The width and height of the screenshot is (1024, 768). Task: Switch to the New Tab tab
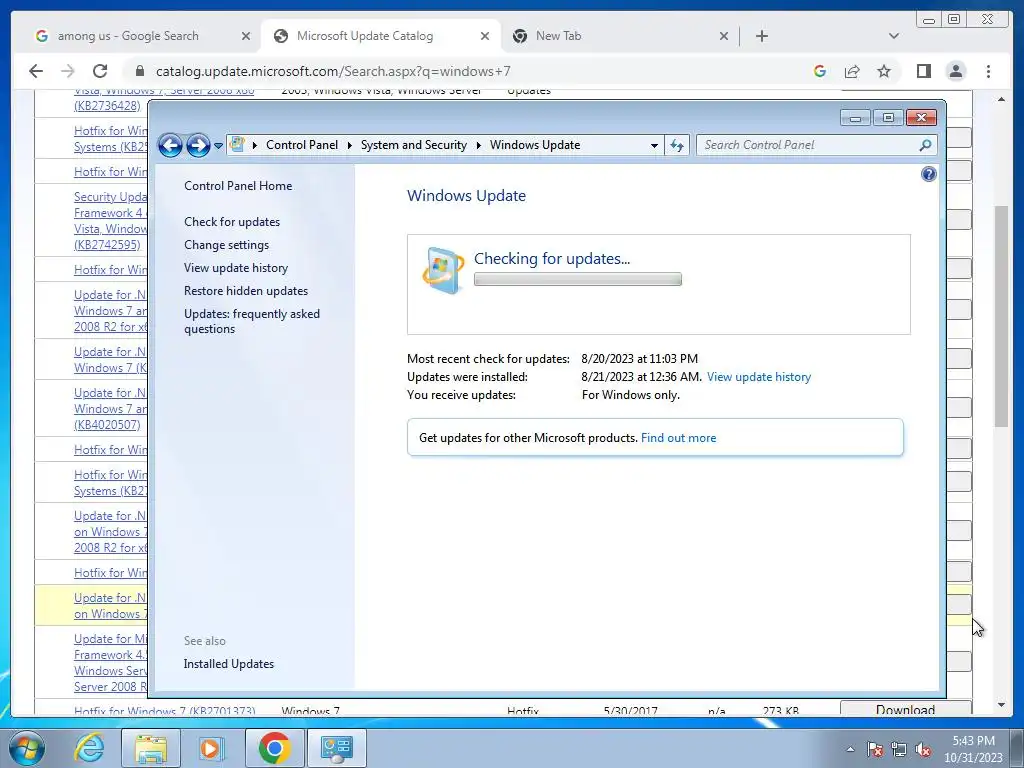558,36
